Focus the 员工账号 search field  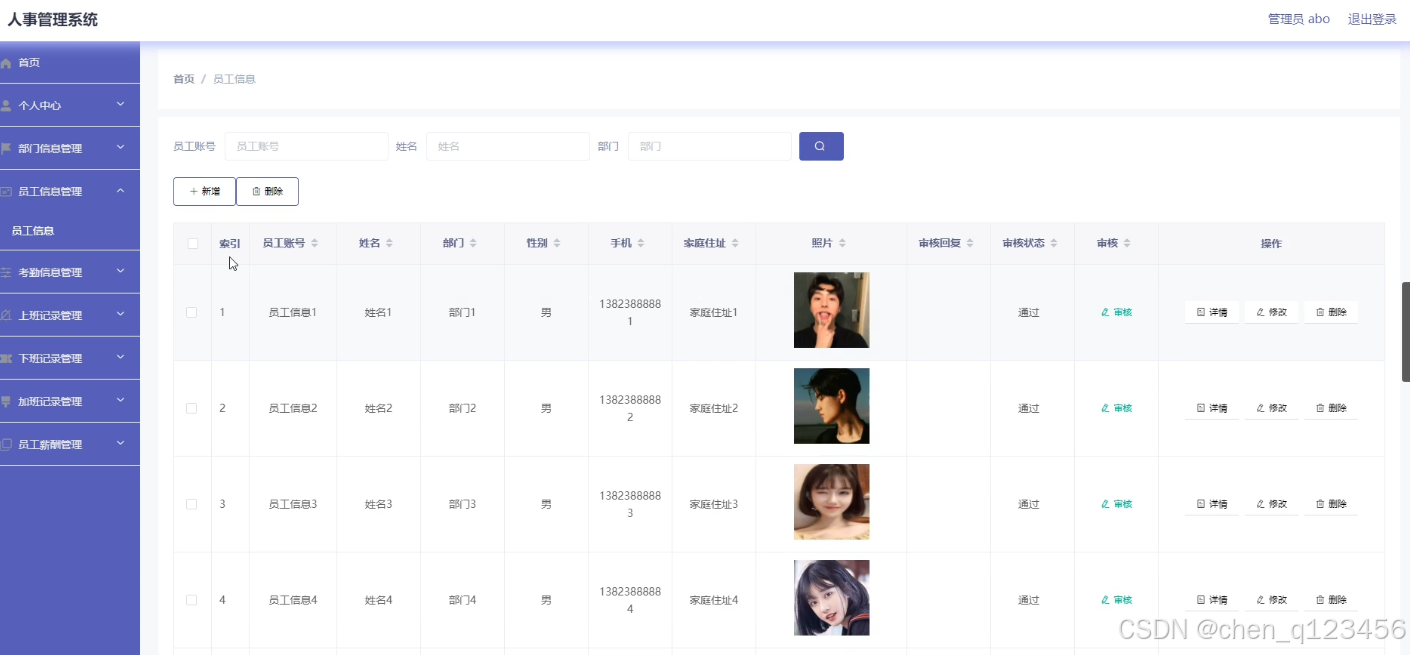[x=306, y=146]
